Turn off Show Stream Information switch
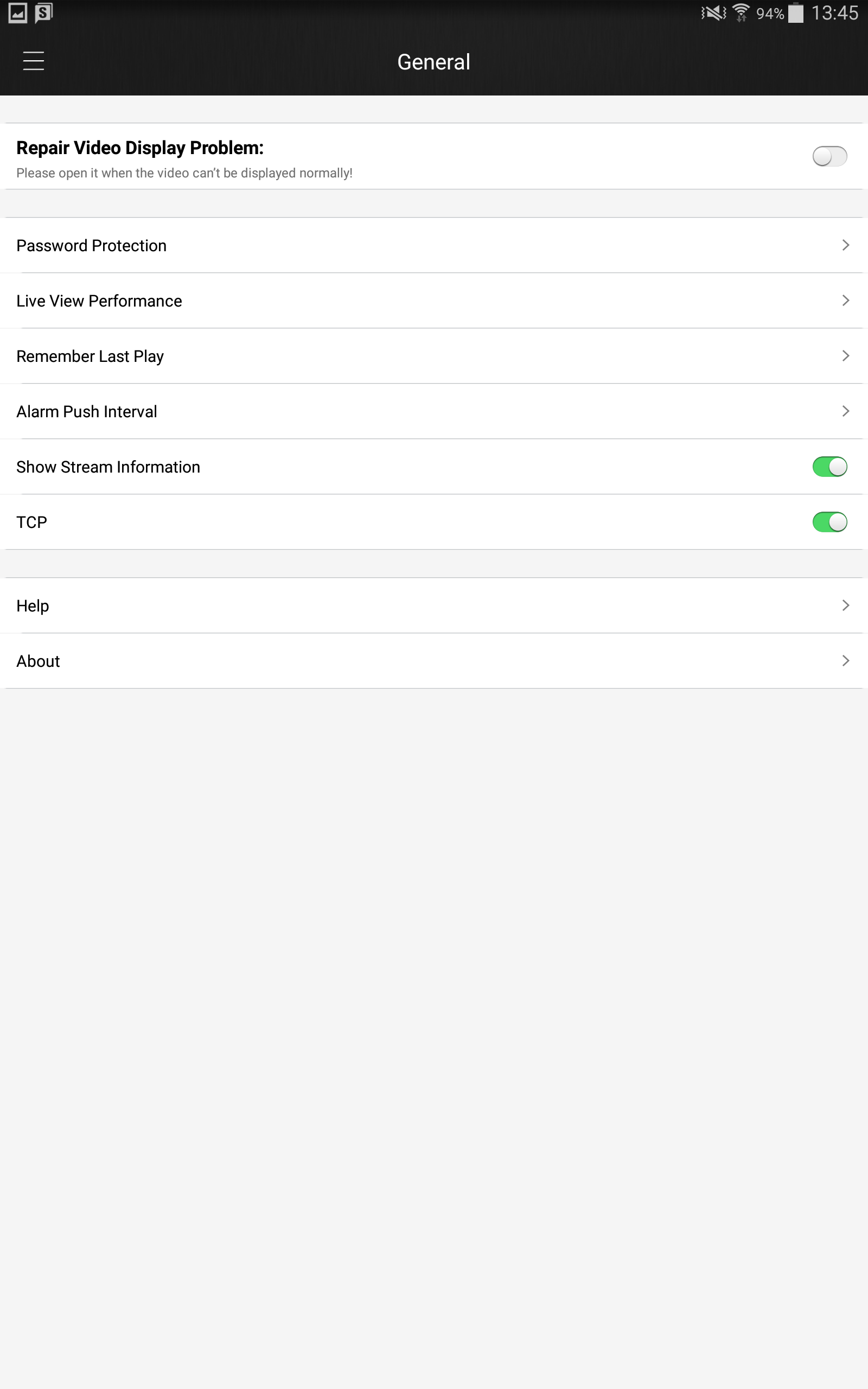Viewport: 868px width, 1389px height. coord(829,467)
